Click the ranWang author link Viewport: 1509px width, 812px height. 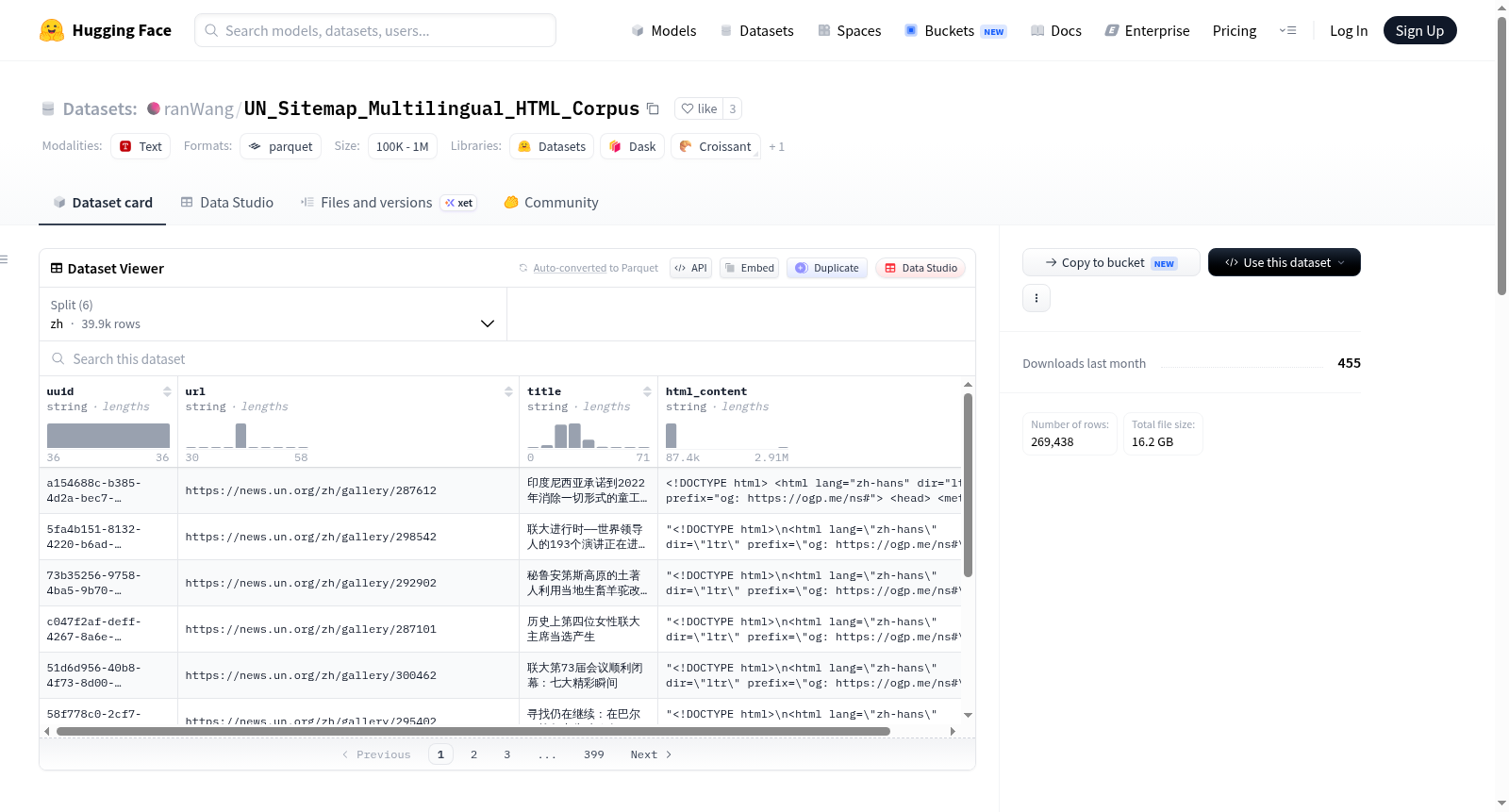198,108
